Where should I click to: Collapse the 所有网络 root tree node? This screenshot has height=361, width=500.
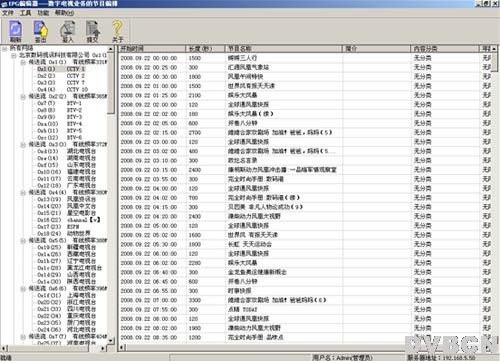click(x=5, y=49)
